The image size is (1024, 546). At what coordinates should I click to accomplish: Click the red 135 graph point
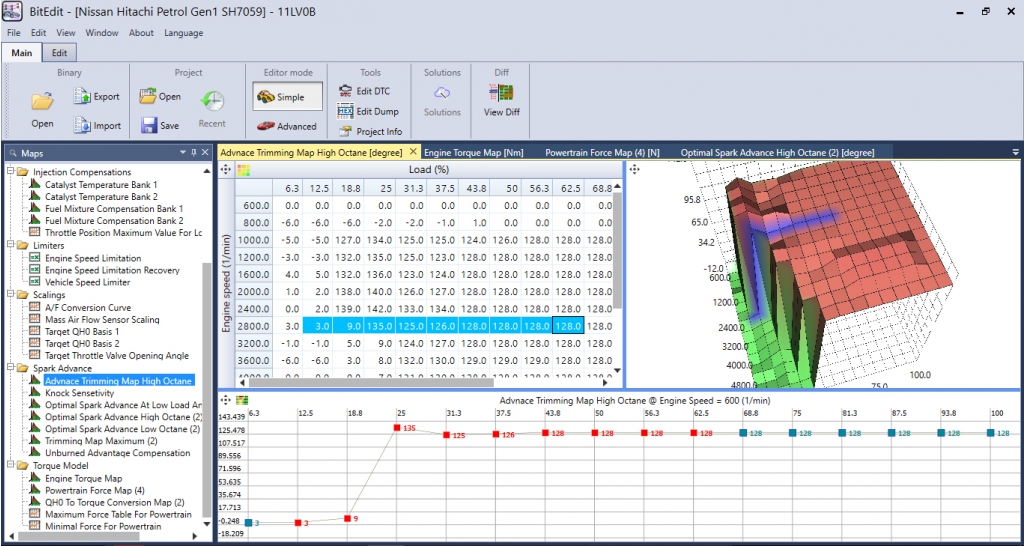pos(396,428)
